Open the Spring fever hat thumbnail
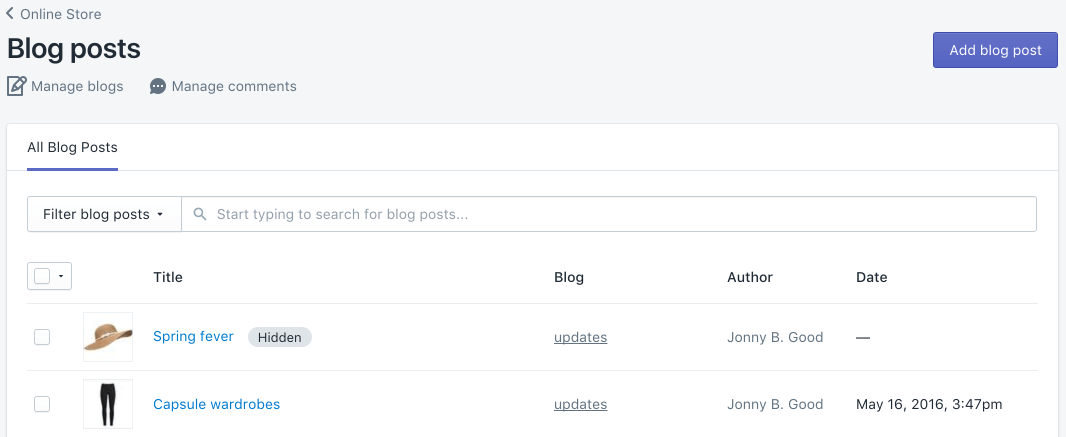Screen dimensions: 1066x437 pyautogui.click(x=107, y=336)
